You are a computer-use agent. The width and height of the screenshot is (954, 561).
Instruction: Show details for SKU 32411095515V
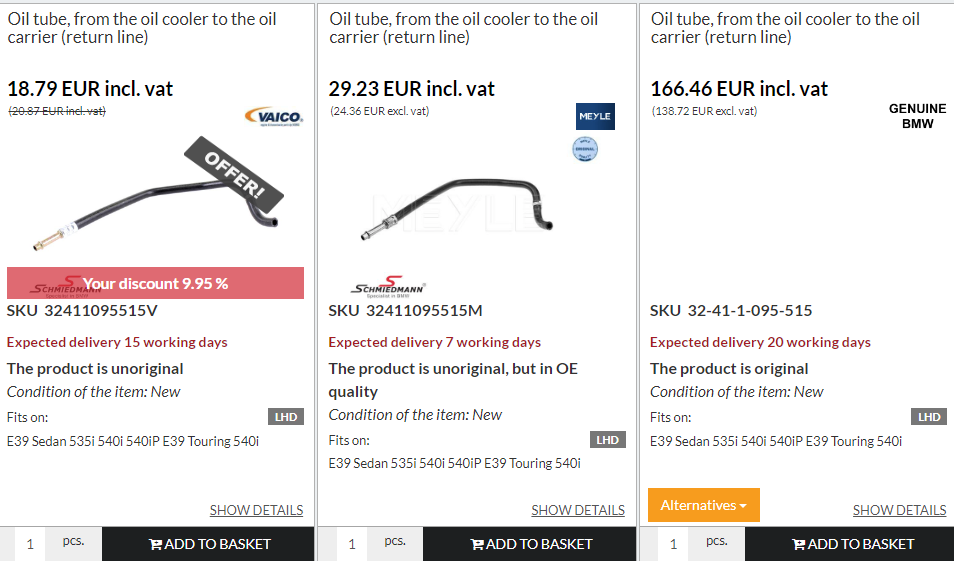coord(256,510)
